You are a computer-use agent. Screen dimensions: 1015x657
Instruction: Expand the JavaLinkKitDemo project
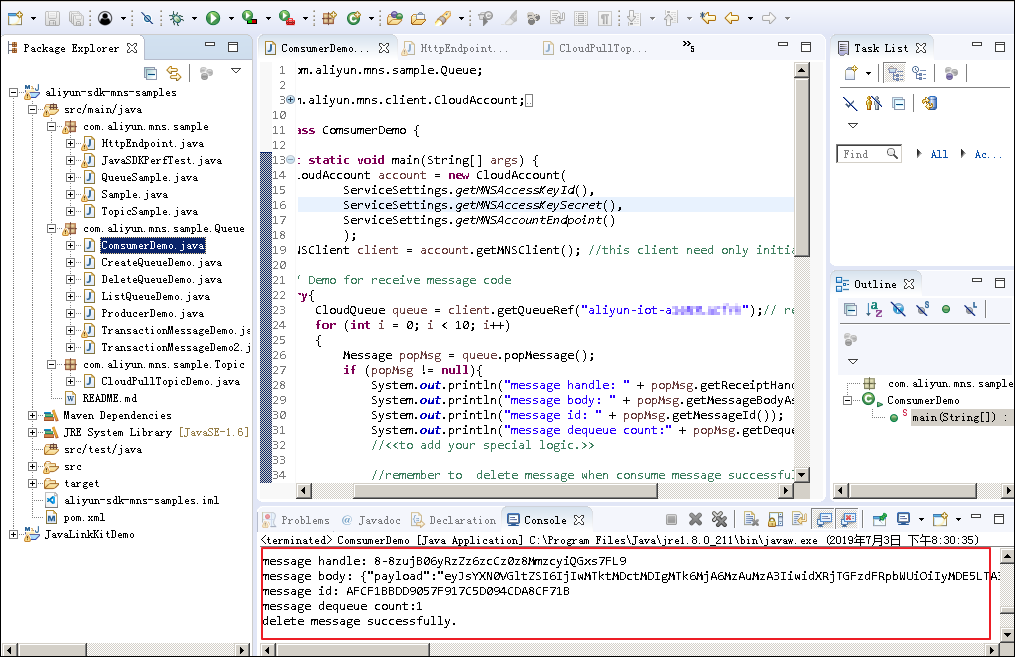[x=14, y=534]
